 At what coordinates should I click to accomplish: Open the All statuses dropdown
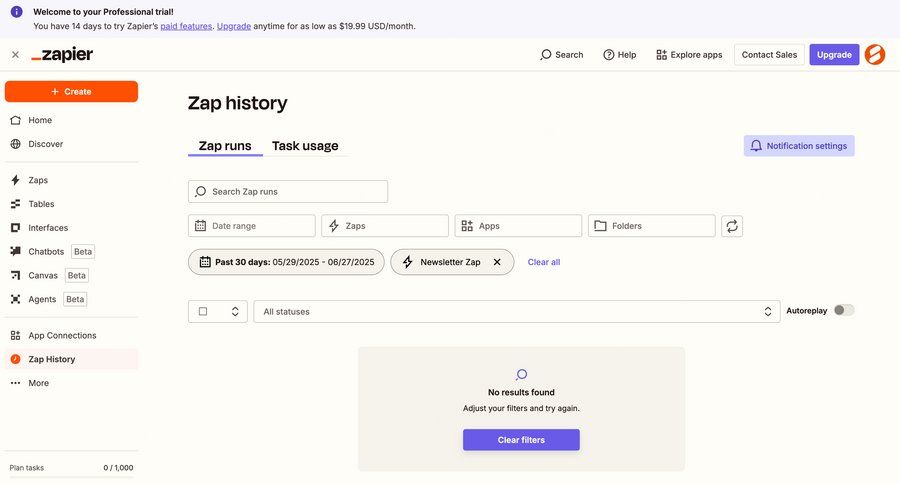517,311
